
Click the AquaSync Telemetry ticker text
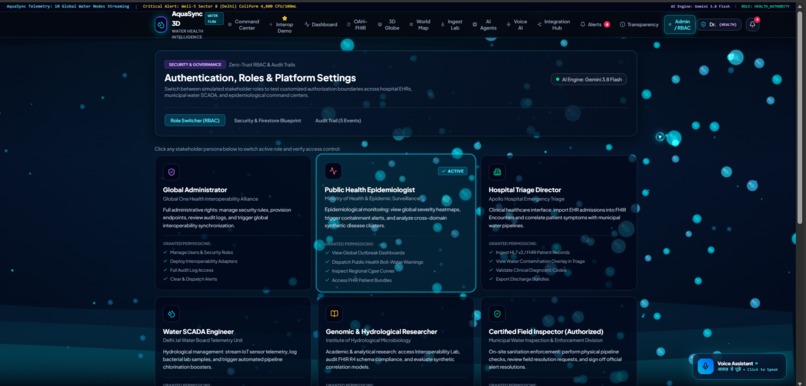point(68,7)
